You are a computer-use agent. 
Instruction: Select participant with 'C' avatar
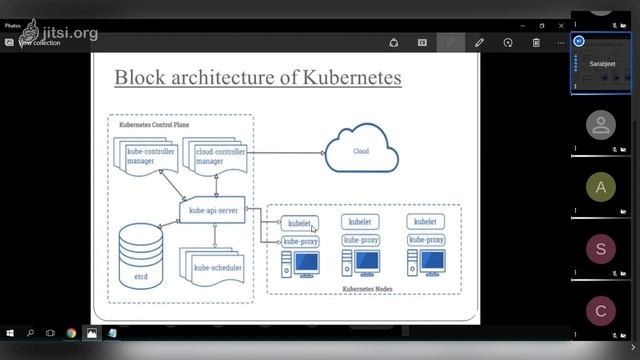(x=601, y=311)
